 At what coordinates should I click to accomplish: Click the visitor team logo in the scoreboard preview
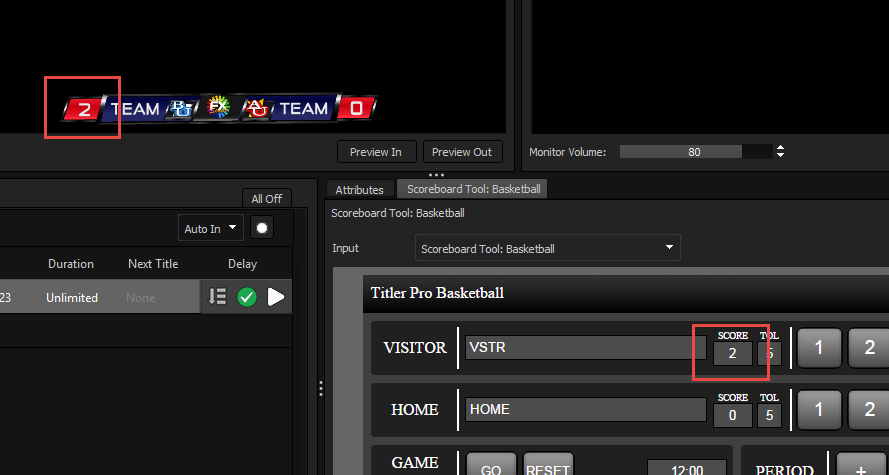181,108
